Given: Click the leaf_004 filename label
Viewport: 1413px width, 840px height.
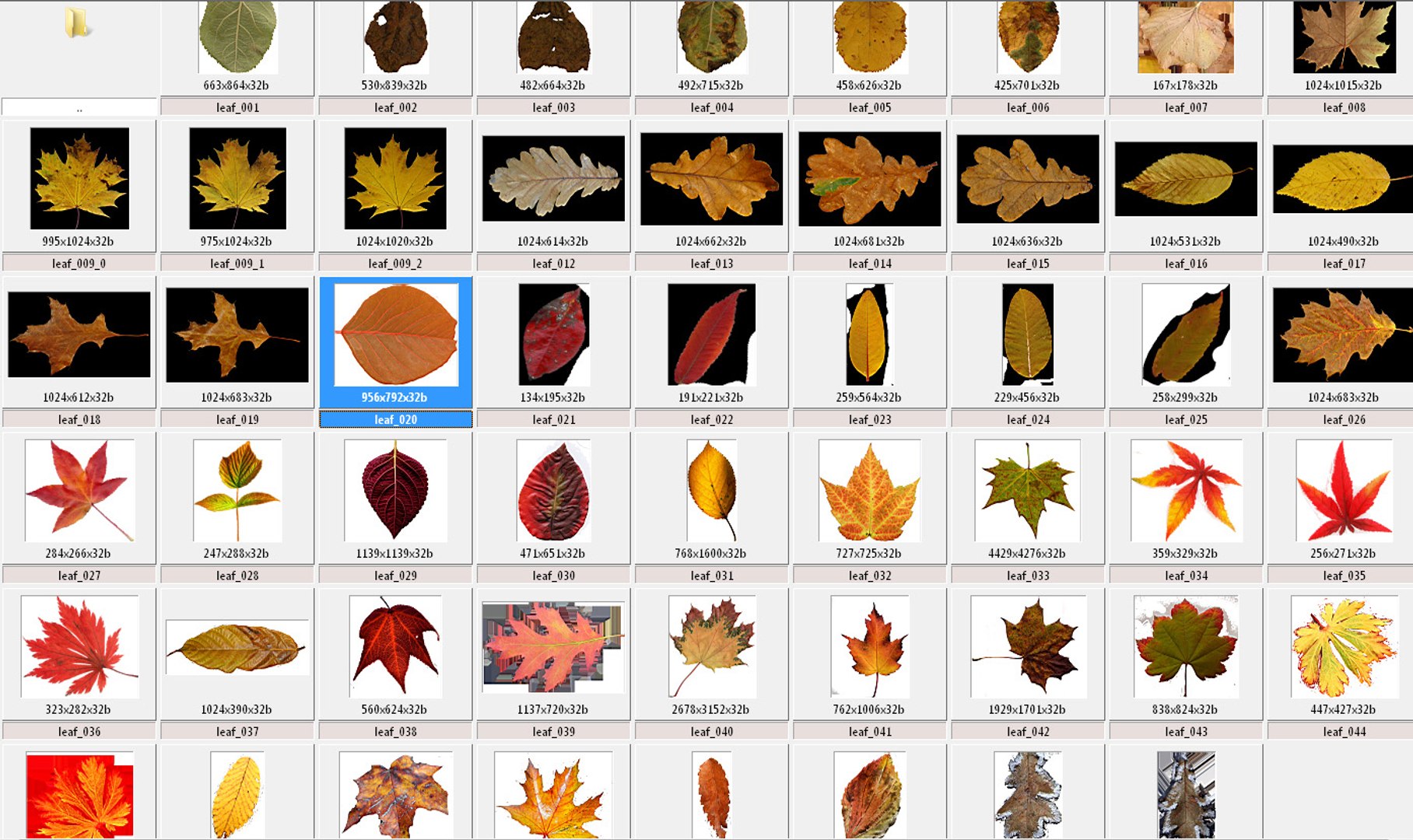Looking at the screenshot, I should pos(711,107).
